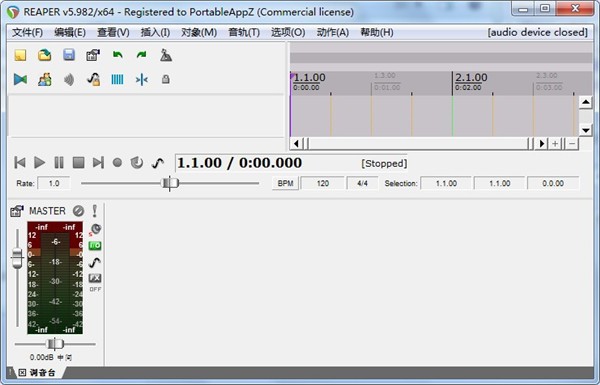Screen dimensions: 600x385
Task: Stop playback with the square button
Action: 78,163
